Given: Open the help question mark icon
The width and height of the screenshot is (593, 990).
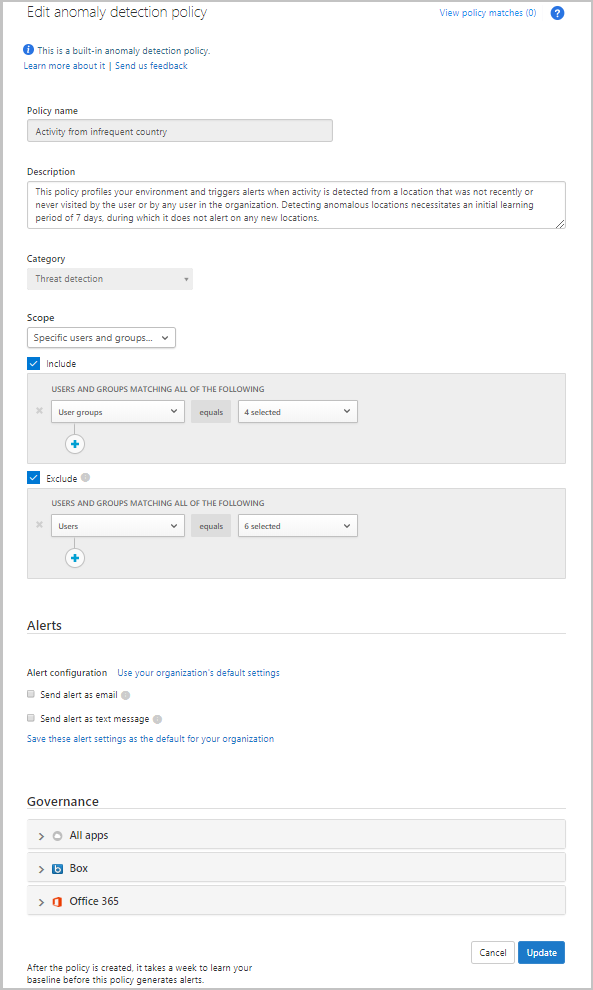Looking at the screenshot, I should click(x=557, y=13).
